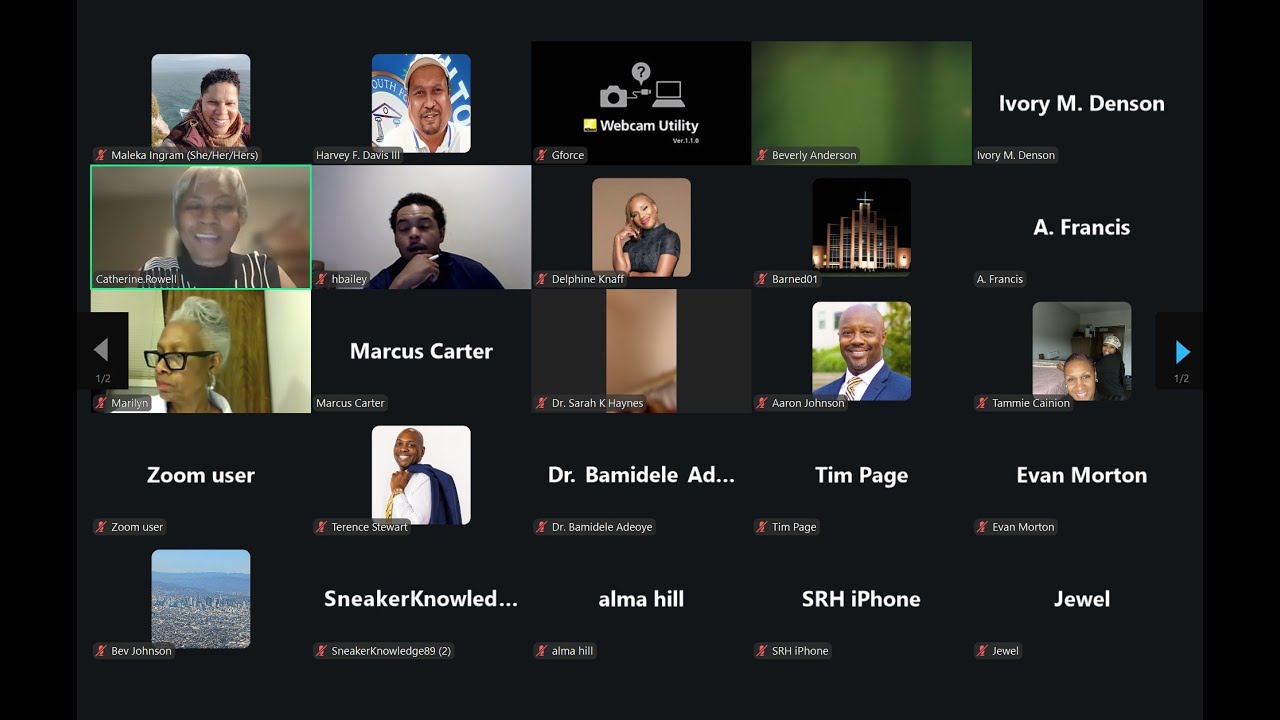Click muted mic icon beside Jewel

pyautogui.click(x=982, y=651)
